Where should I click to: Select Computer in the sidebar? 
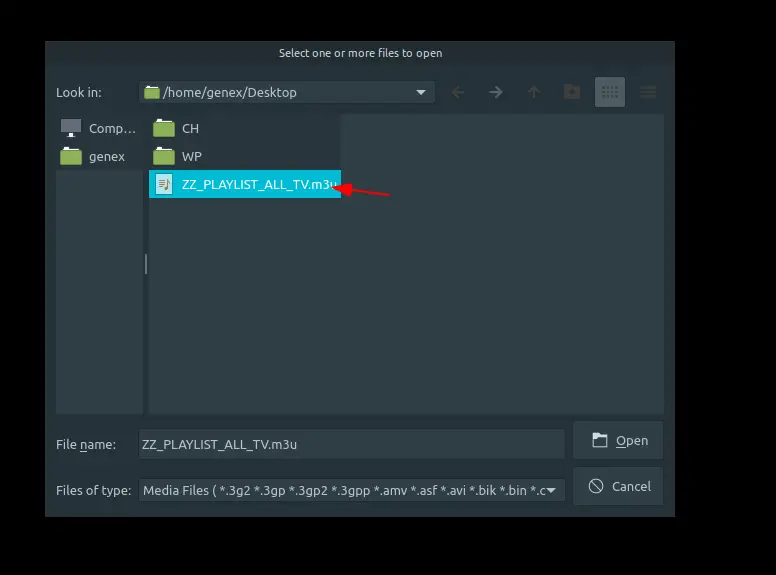[98, 128]
